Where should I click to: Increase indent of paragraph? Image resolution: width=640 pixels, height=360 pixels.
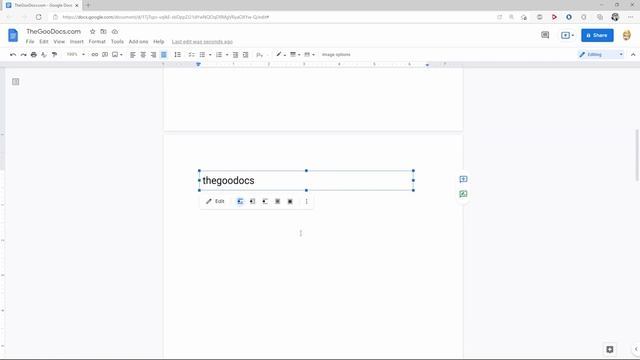[245, 55]
